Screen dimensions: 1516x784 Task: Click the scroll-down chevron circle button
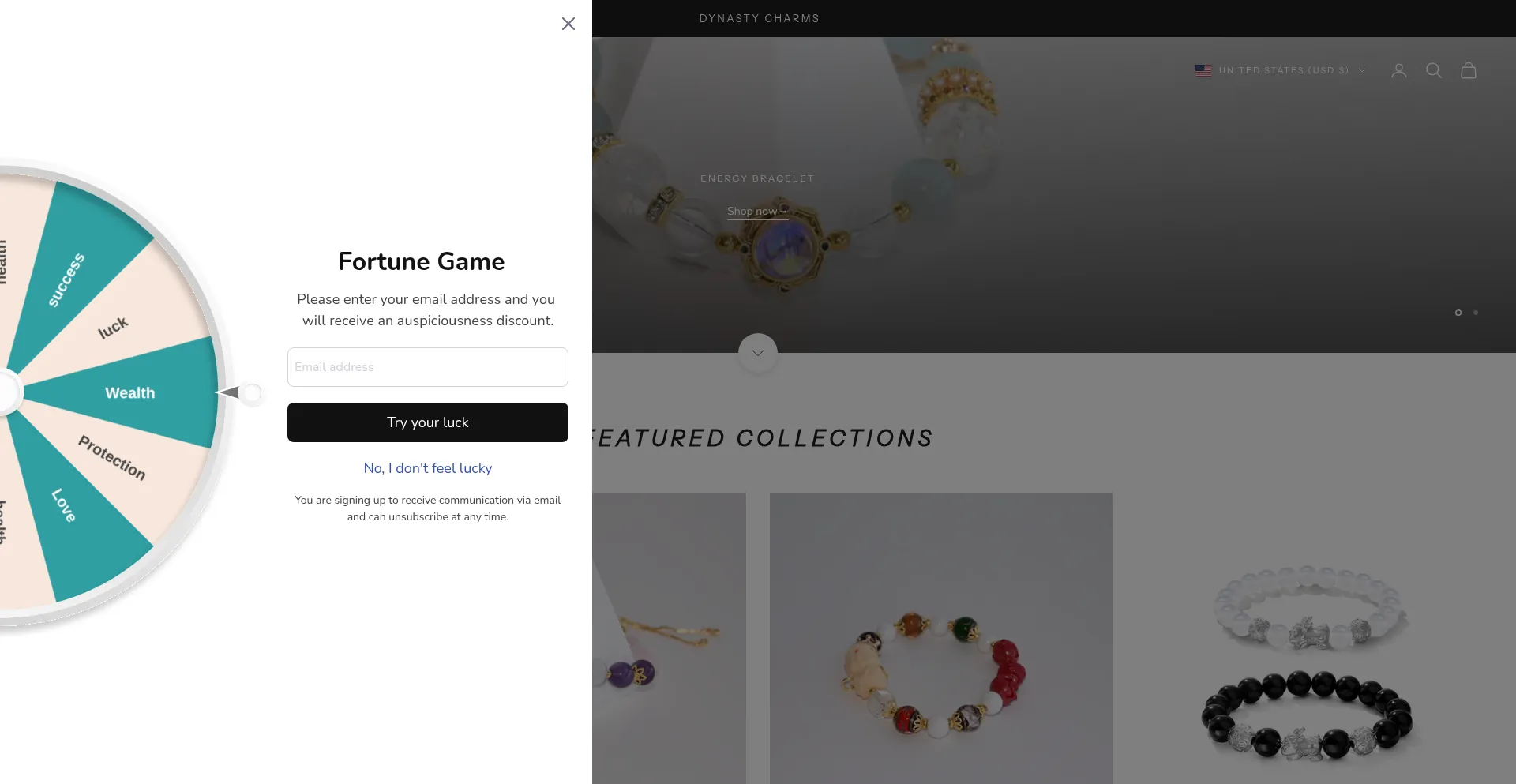click(x=757, y=353)
